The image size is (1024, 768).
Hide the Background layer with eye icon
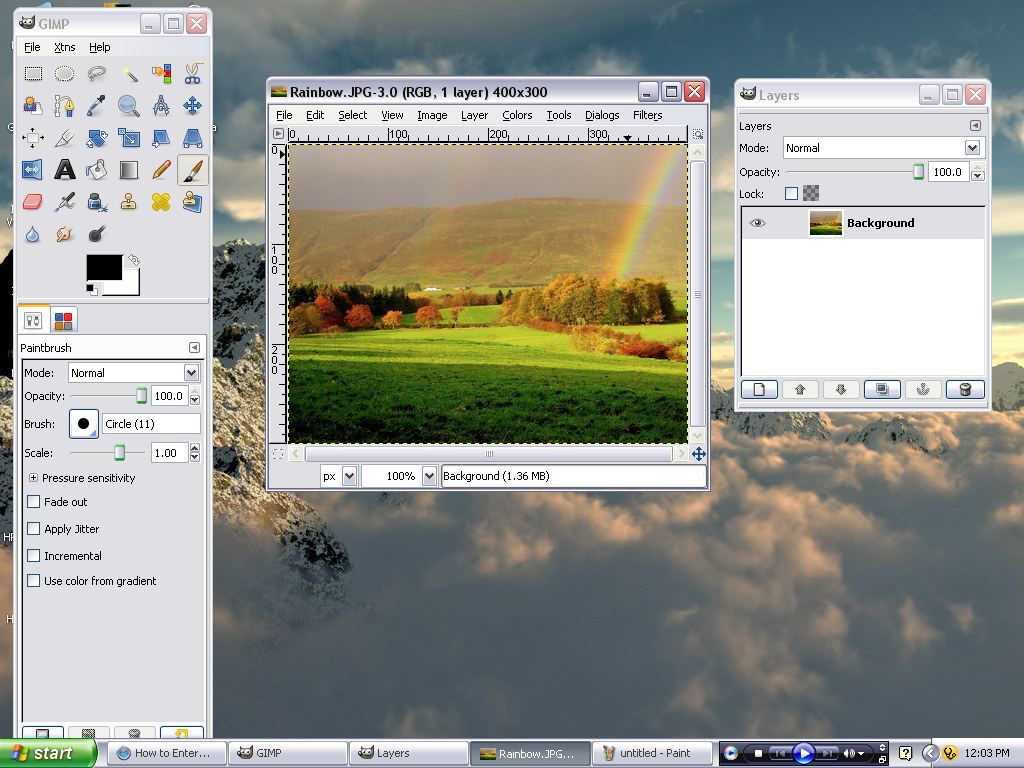coord(757,223)
